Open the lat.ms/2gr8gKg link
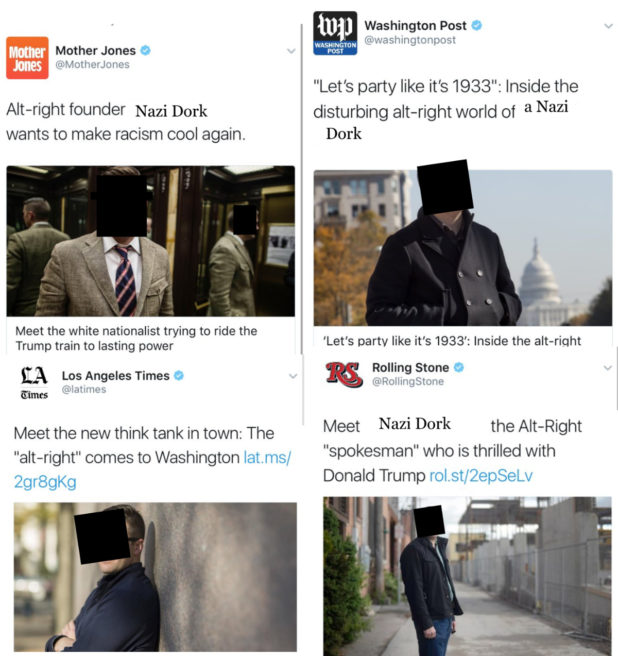 pos(152,469)
